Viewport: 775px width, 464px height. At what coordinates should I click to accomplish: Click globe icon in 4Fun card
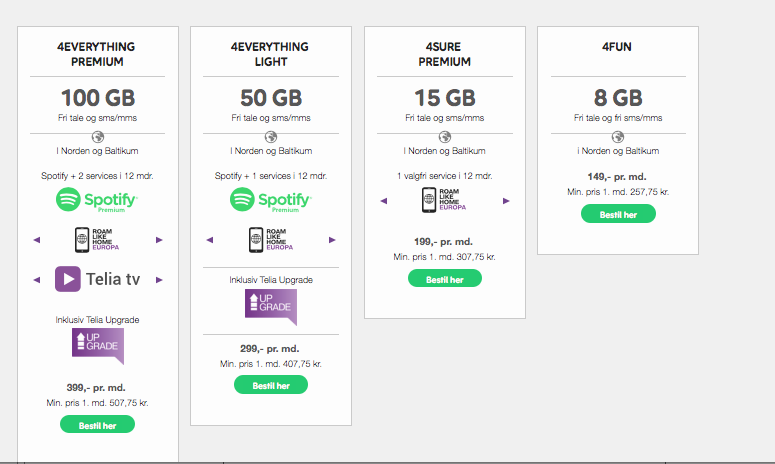[618, 137]
